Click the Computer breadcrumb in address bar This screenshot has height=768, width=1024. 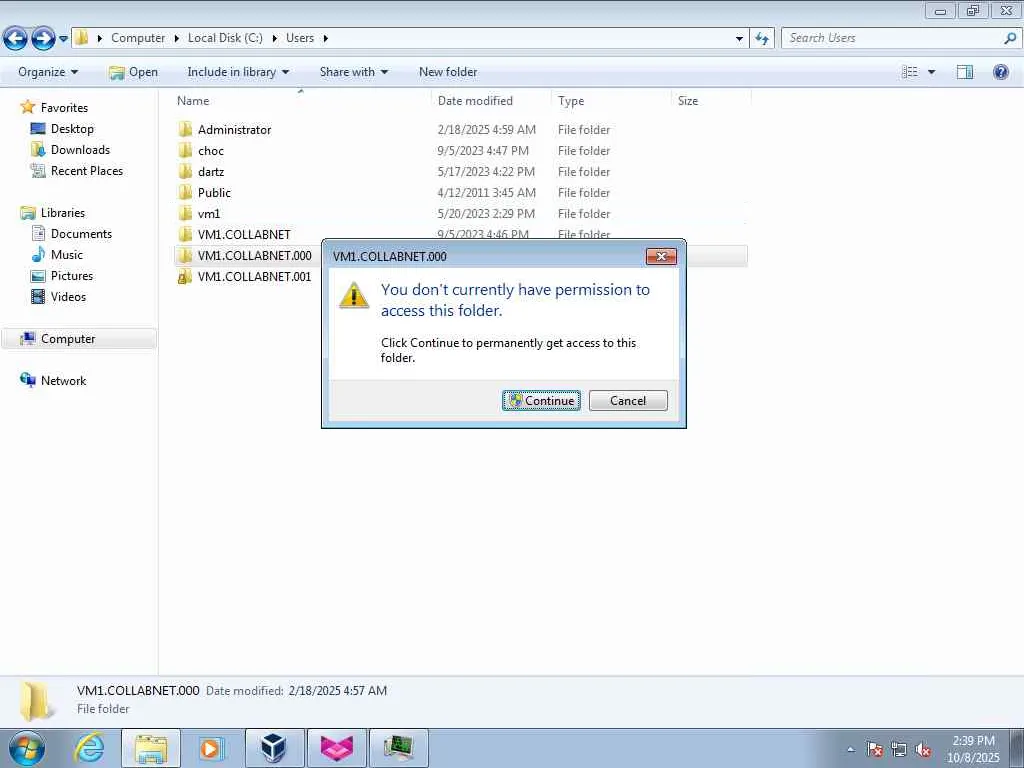click(x=138, y=38)
